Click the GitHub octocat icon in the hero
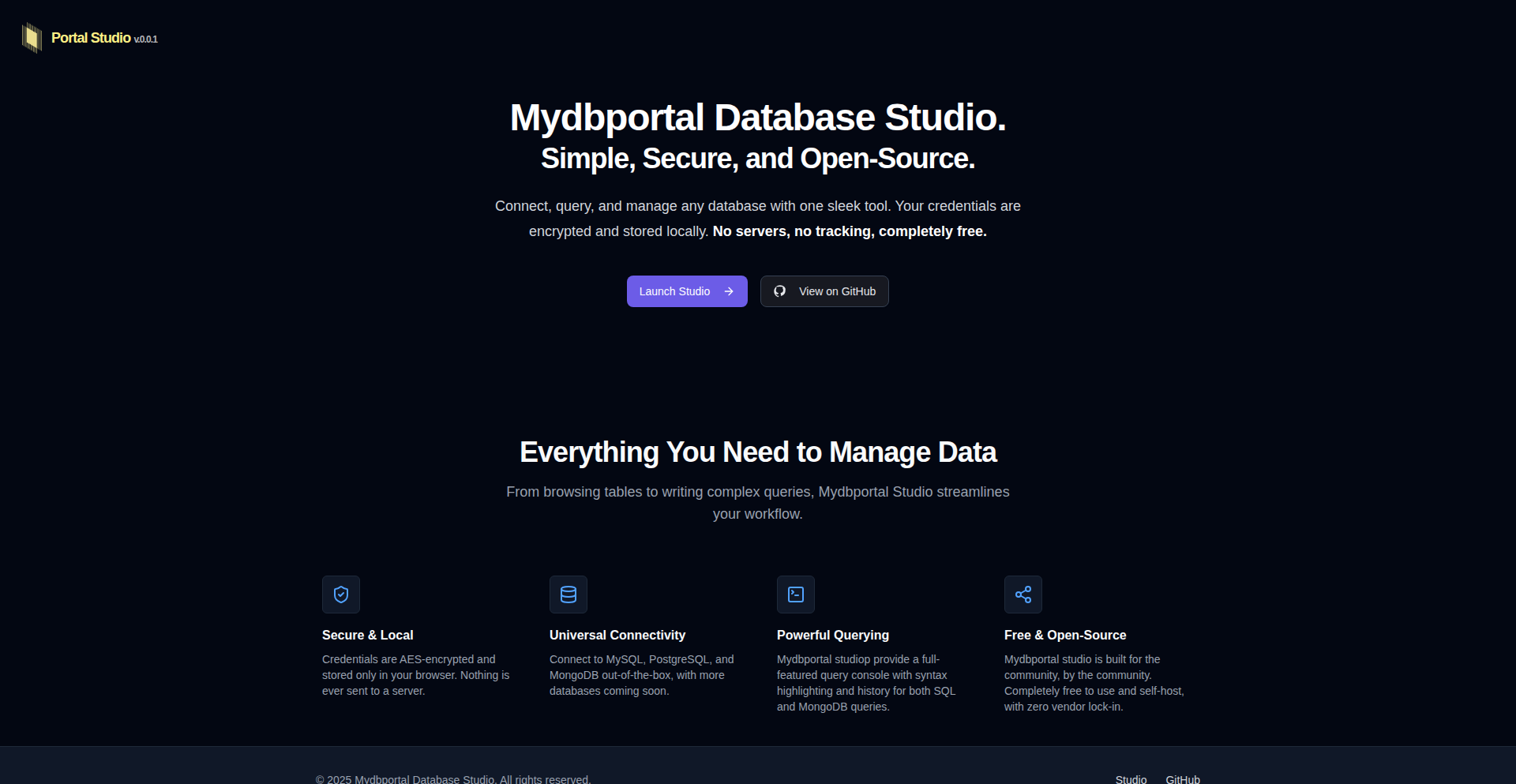 [780, 291]
